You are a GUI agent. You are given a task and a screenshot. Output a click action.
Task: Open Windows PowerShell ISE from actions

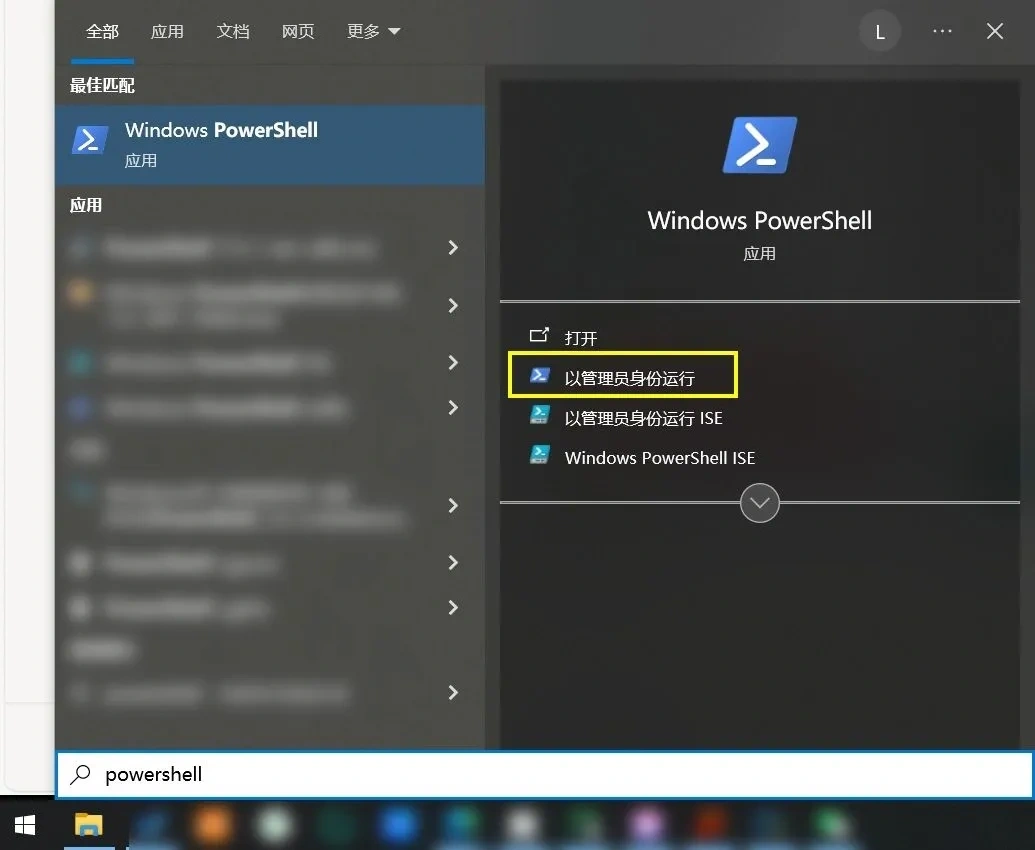660,458
